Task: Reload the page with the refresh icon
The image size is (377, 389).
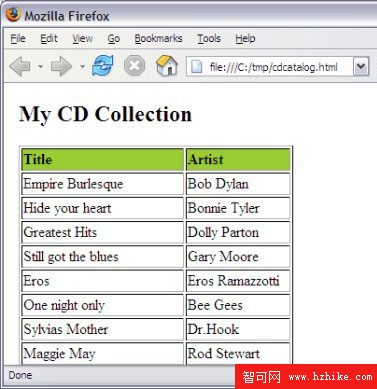Action: click(x=103, y=65)
